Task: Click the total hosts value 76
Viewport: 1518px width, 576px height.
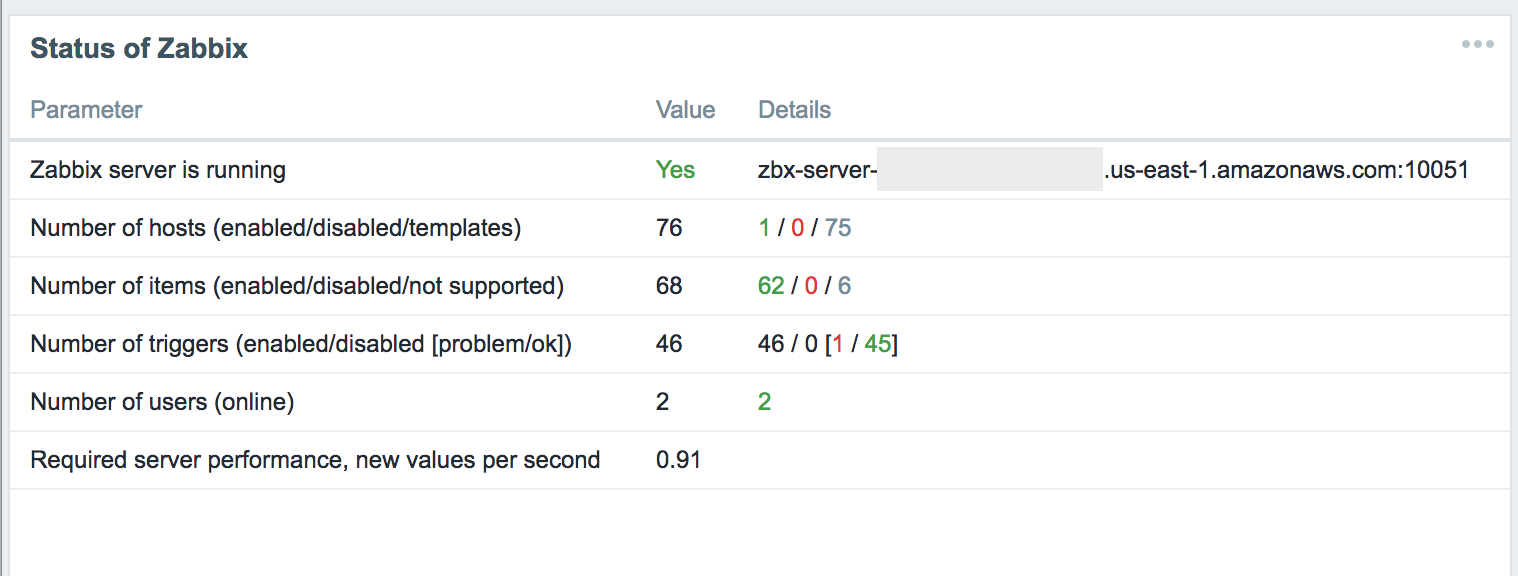Action: point(669,228)
